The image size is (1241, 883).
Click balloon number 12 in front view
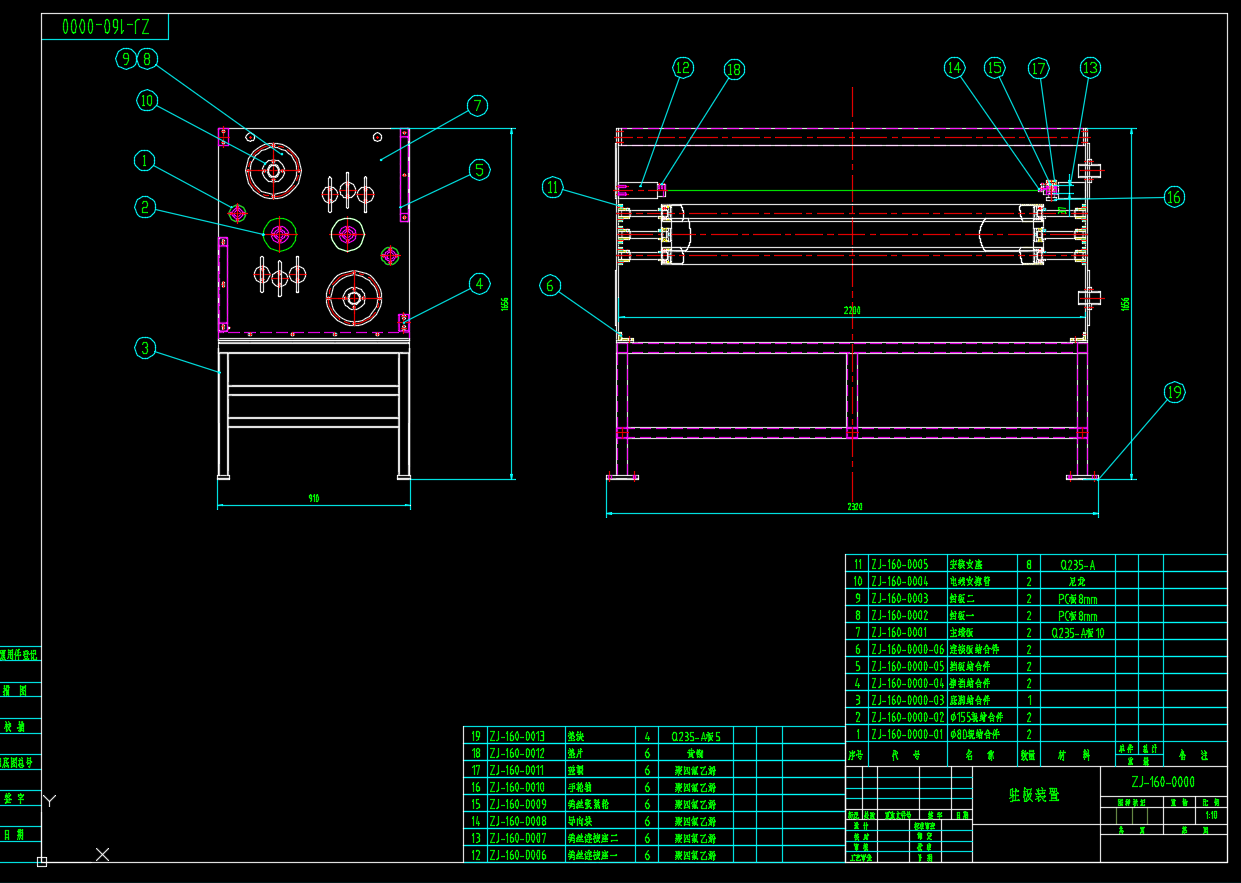tap(682, 68)
